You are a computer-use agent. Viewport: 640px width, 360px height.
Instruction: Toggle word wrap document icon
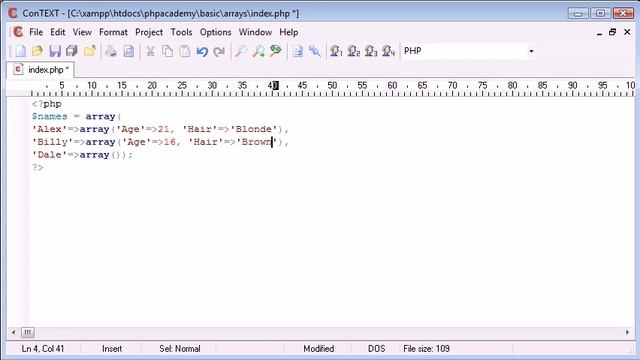tap(298, 51)
